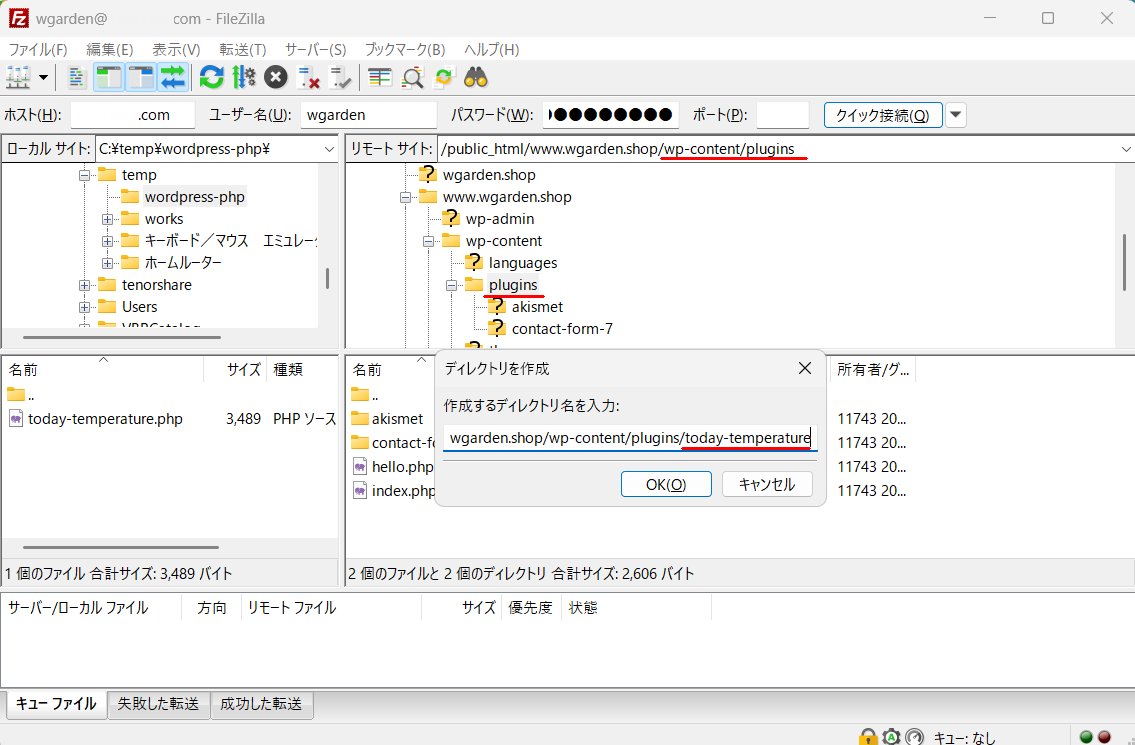This screenshot has width=1135, height=745.
Task: Open Quickconnect history dropdown arrow
Action: 956,115
